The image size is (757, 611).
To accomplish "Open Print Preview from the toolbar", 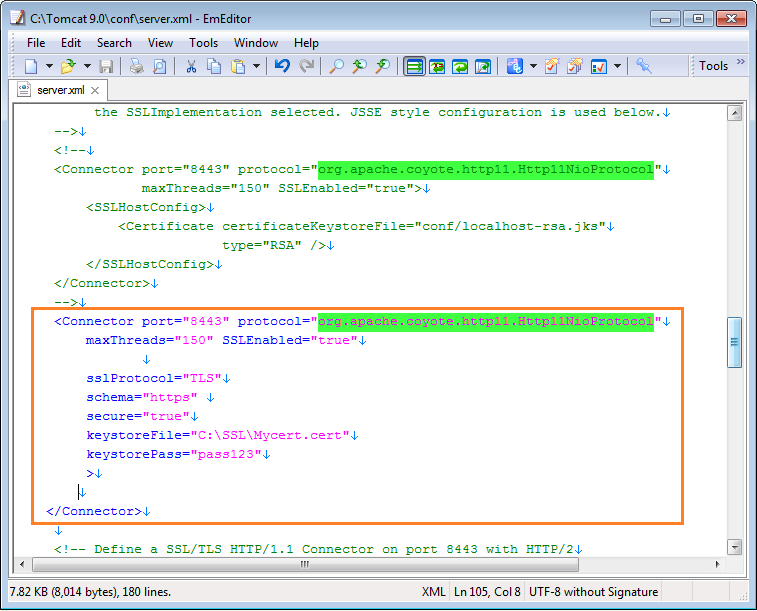I will click(x=159, y=66).
